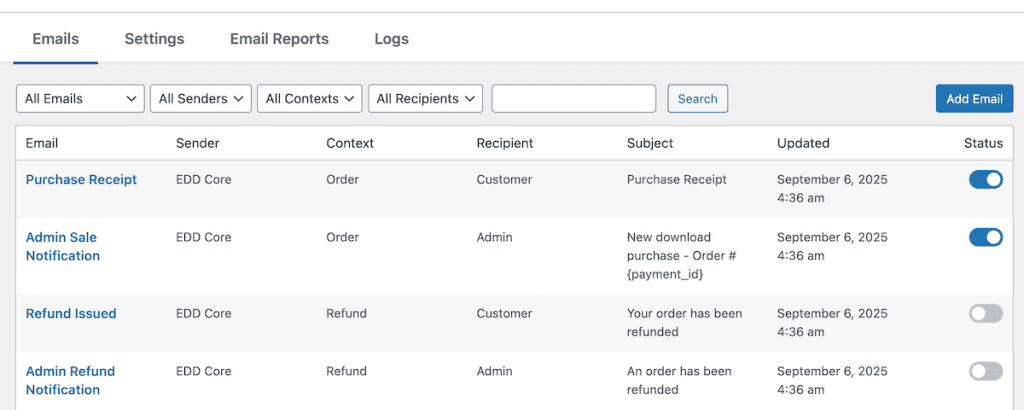Open the Admin Refund Notification link
The image size is (1024, 410).
[70, 380]
